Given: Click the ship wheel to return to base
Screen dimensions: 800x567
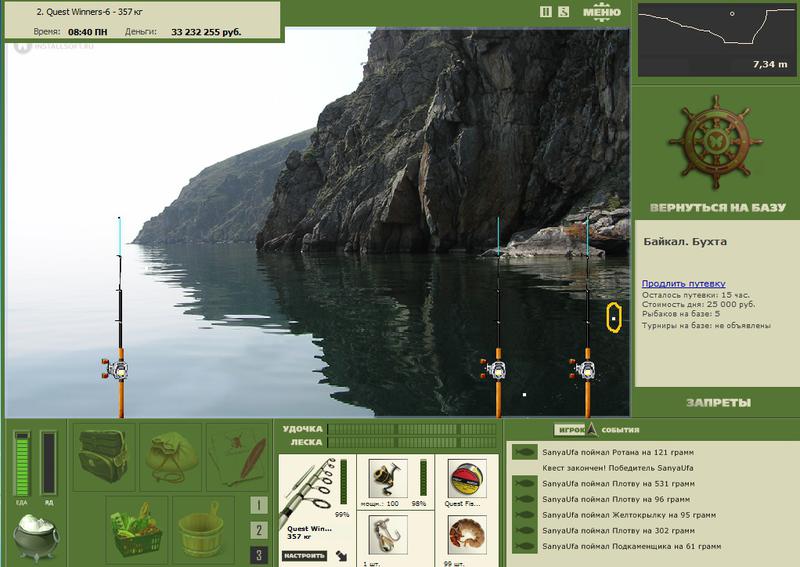Looking at the screenshot, I should click(716, 142).
